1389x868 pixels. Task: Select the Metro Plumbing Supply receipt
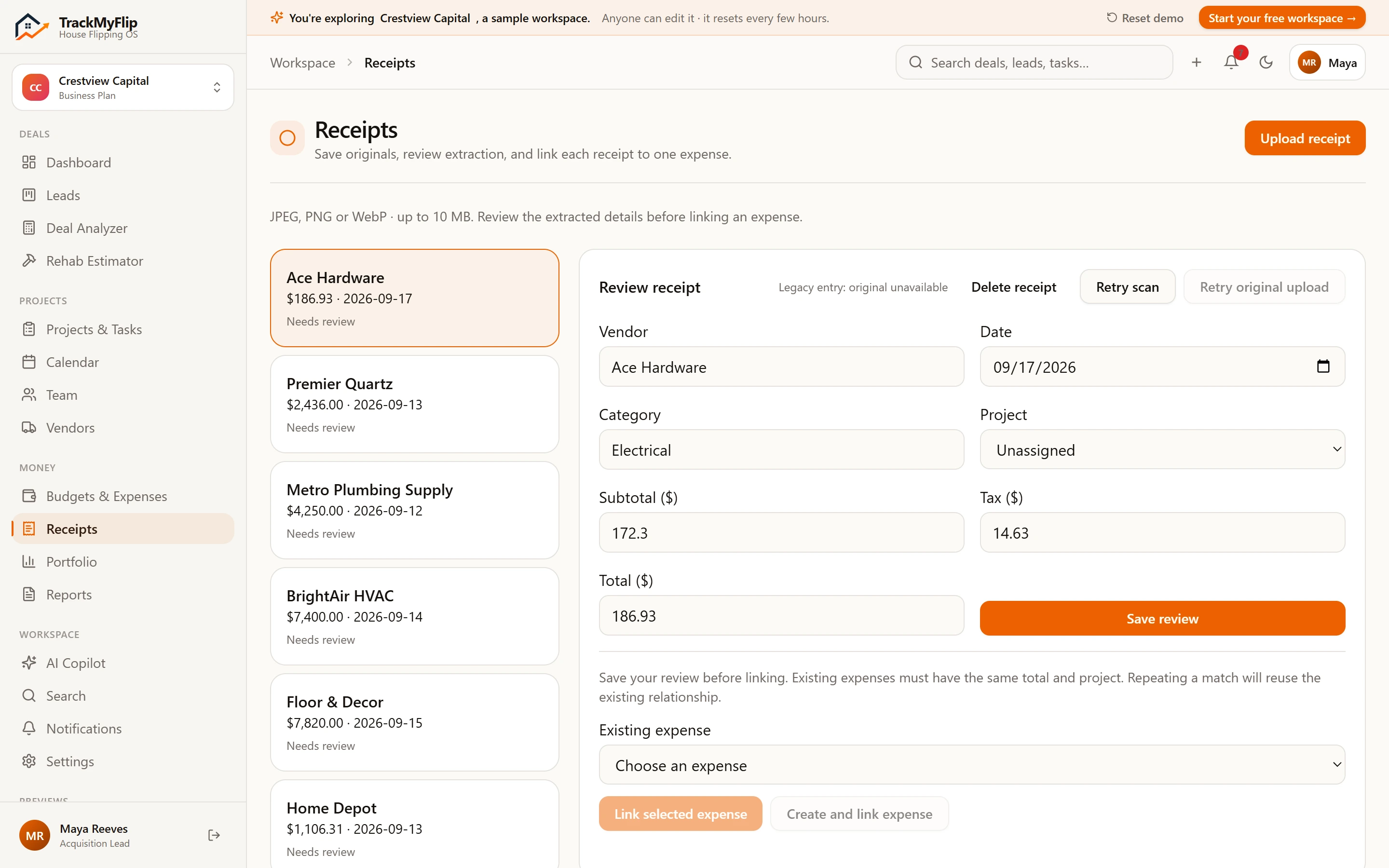[414, 510]
